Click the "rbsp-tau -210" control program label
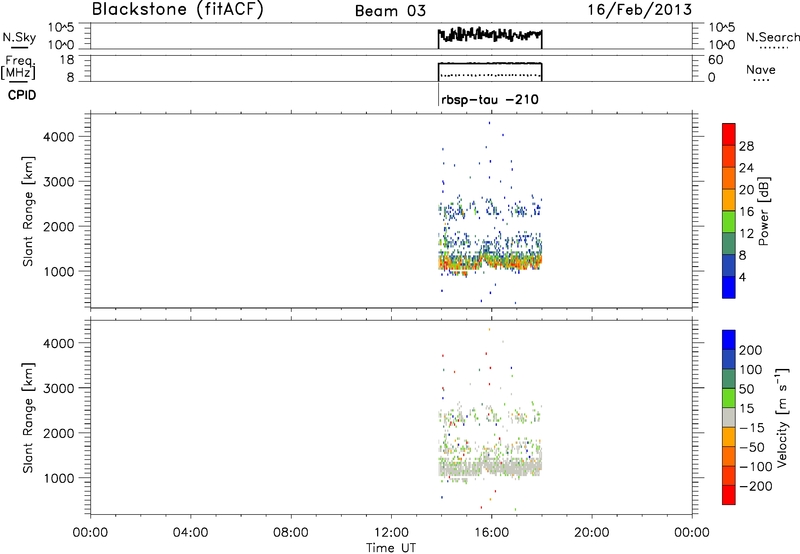The image size is (800, 554). pos(490,99)
